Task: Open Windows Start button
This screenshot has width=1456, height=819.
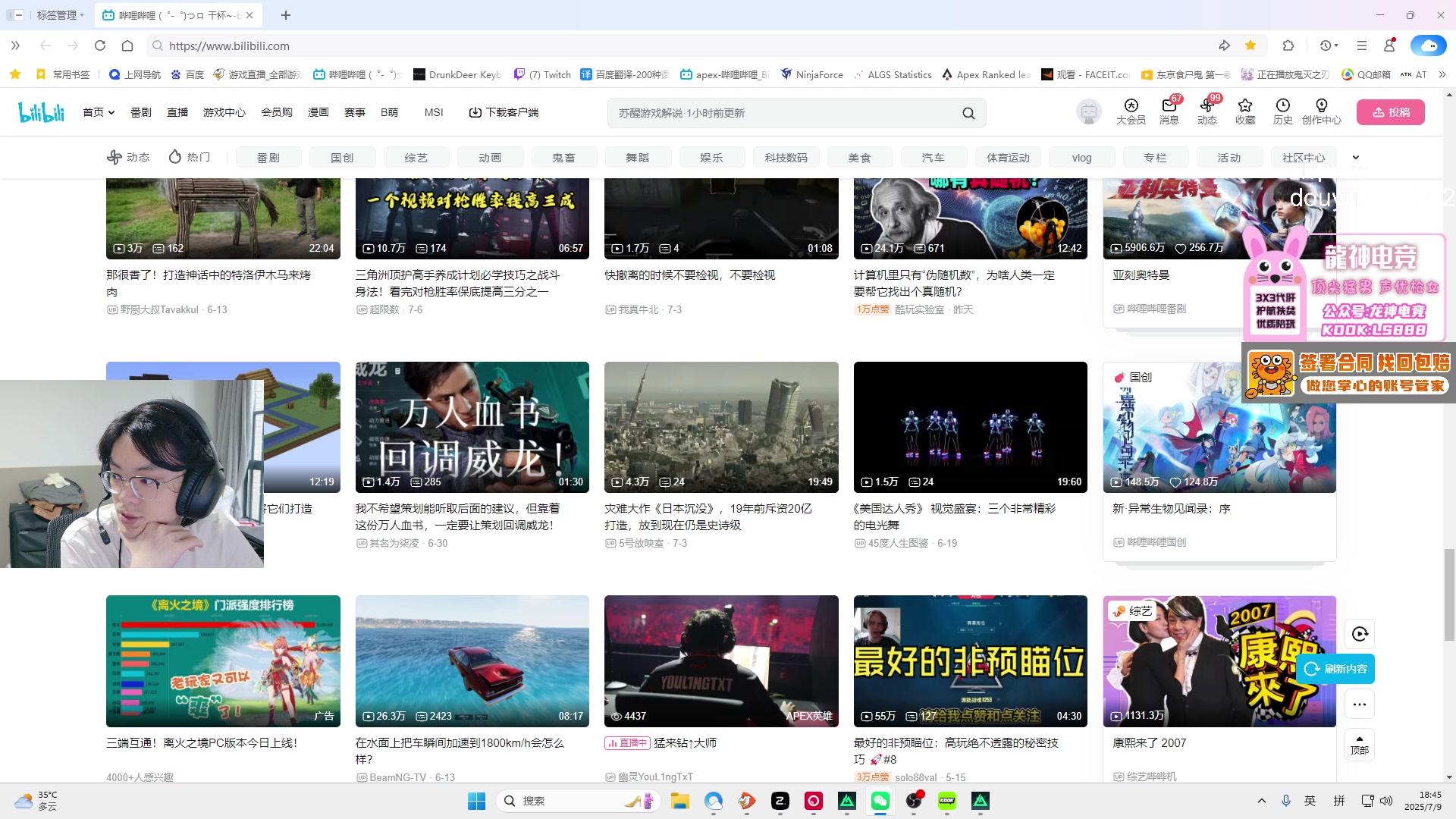Action: (x=476, y=801)
